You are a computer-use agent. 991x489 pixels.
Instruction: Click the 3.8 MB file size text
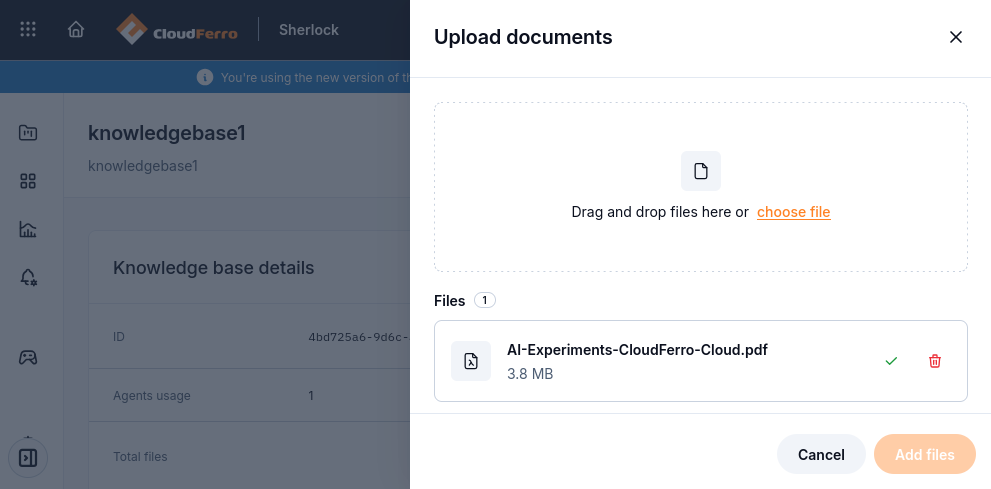(530, 374)
